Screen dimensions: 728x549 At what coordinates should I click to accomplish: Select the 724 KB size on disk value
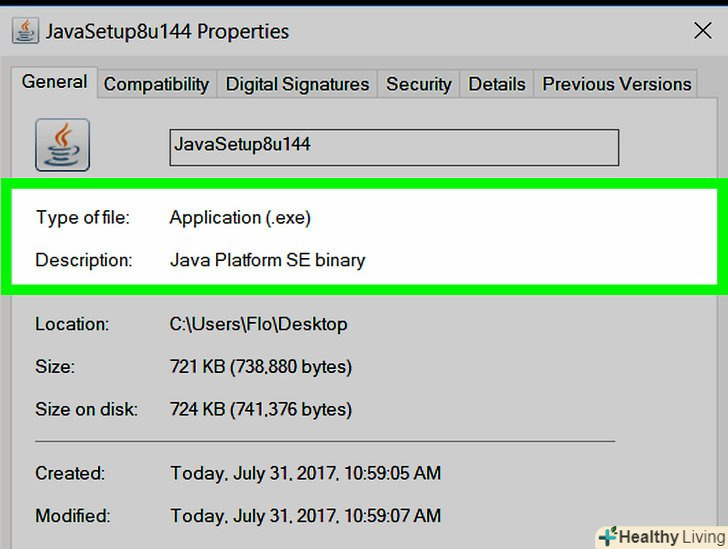pyautogui.click(x=260, y=409)
